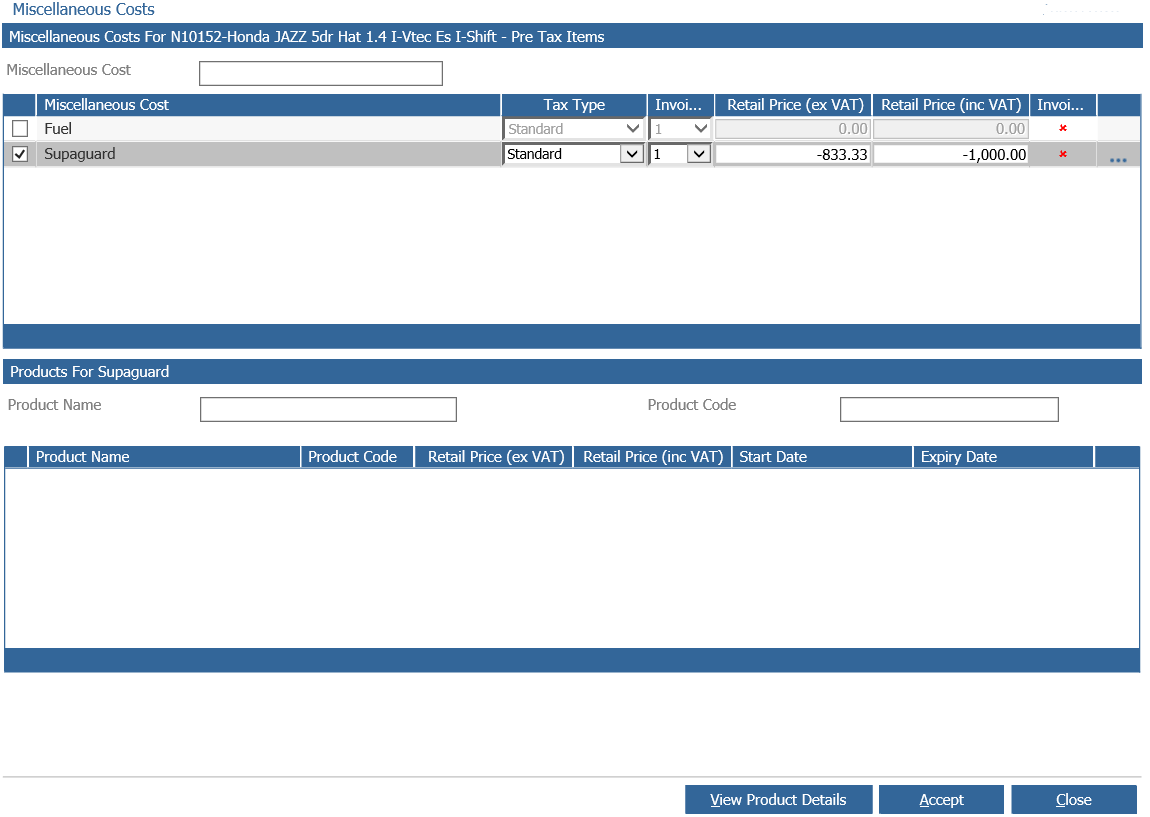Focus the Product Code filter field

click(x=949, y=409)
